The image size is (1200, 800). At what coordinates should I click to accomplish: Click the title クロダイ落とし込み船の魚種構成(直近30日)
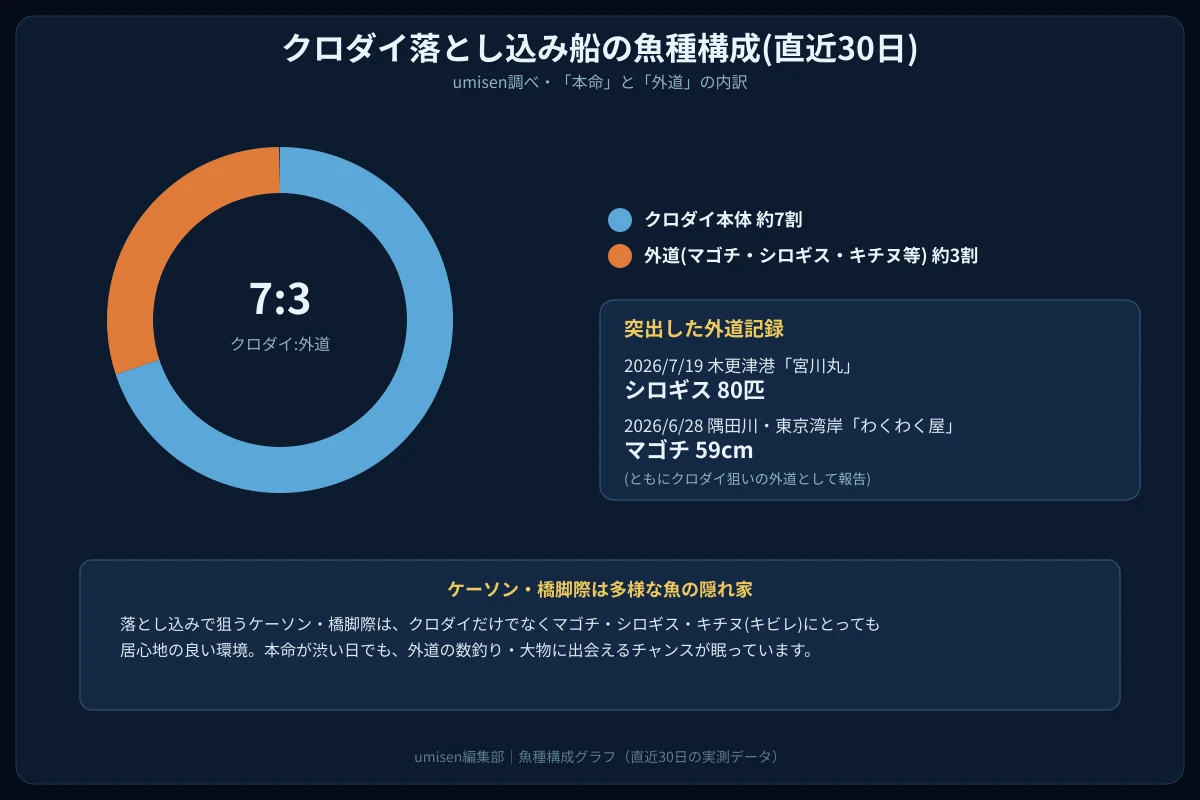(x=600, y=49)
